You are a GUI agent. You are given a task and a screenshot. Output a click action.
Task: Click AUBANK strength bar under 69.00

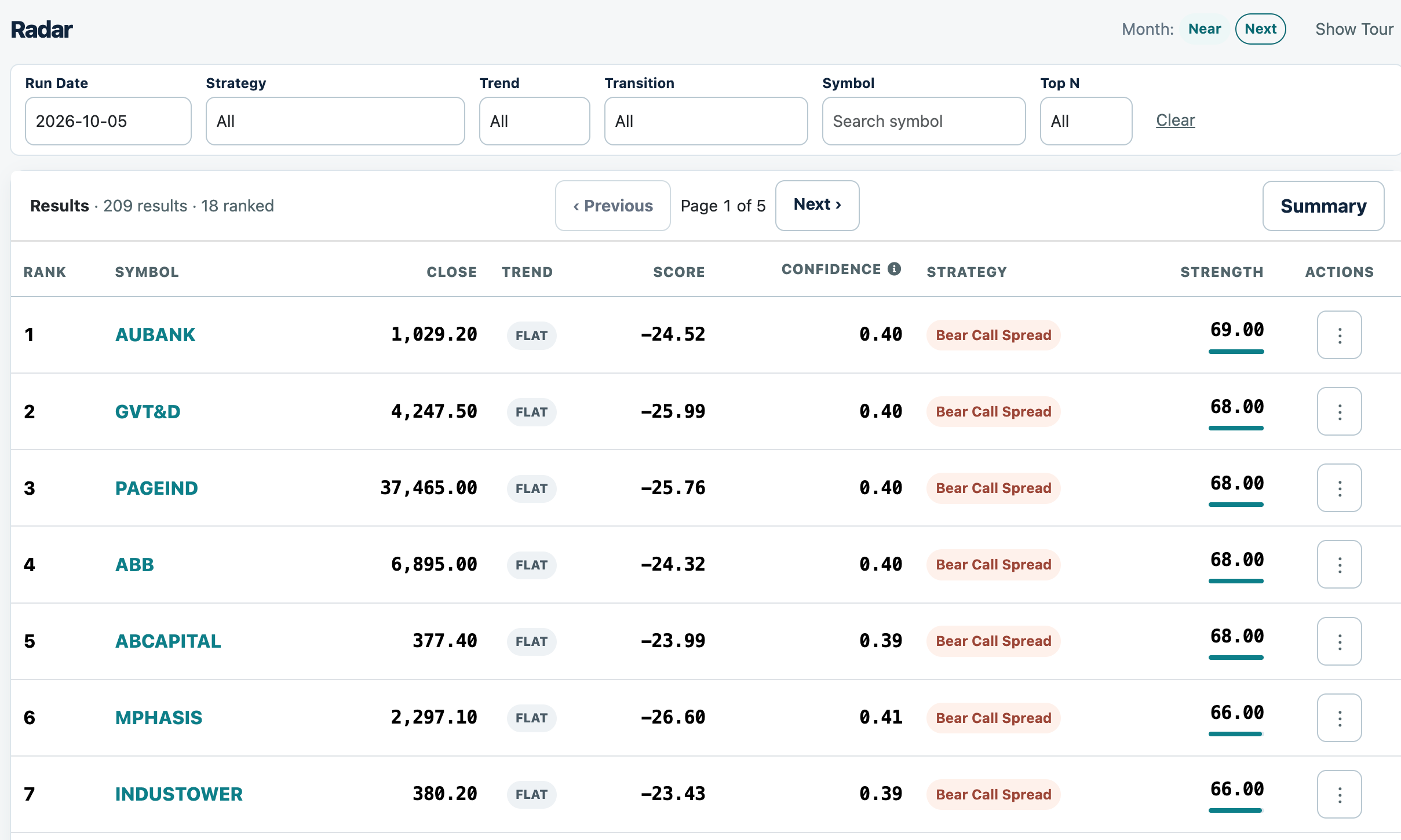tap(1236, 351)
